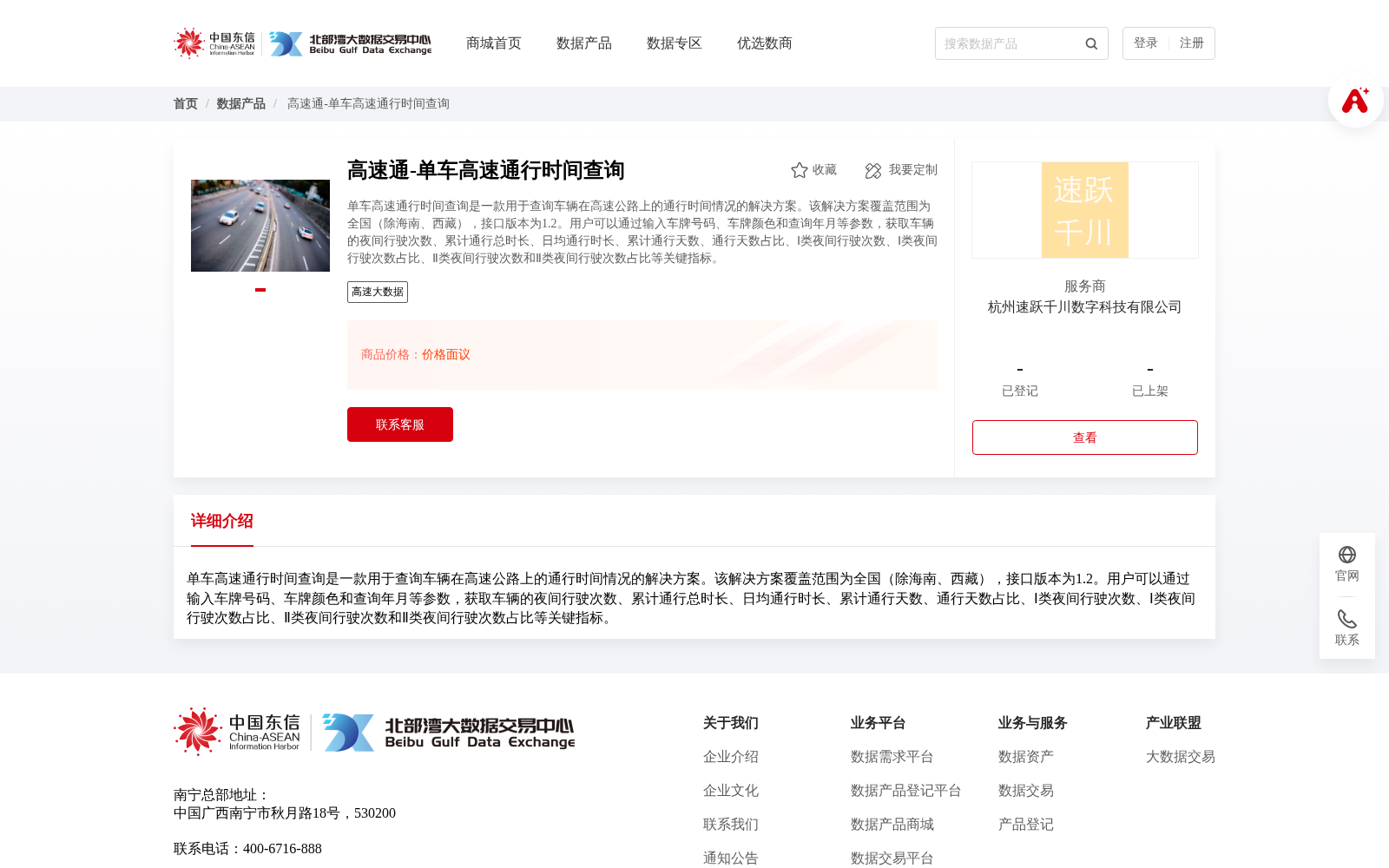Open the footer 联系我们 link

coord(731,825)
